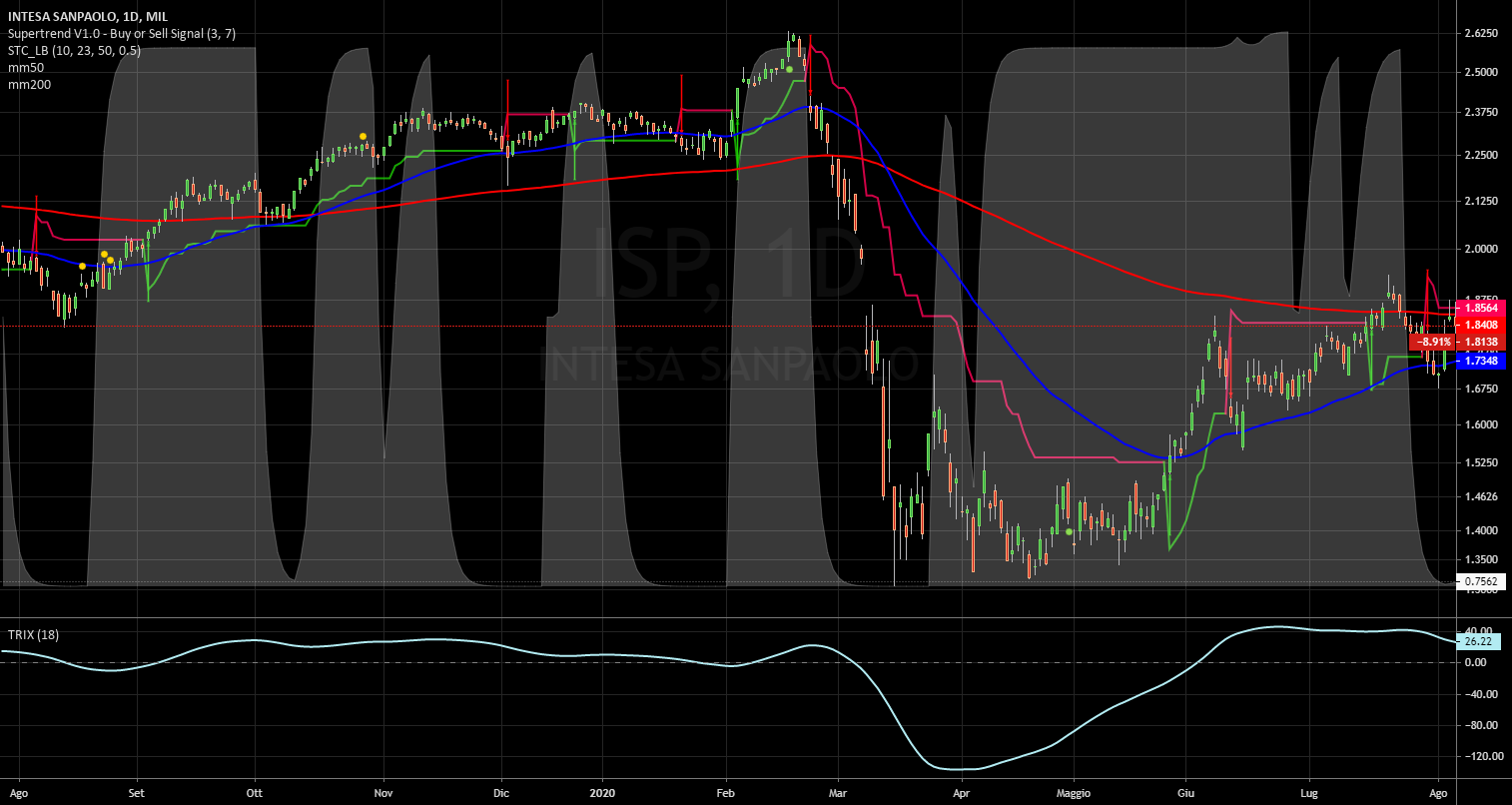Image resolution: width=1512 pixels, height=805 pixels.
Task: Click the red 1.8408 price tag
Action: tap(1480, 325)
